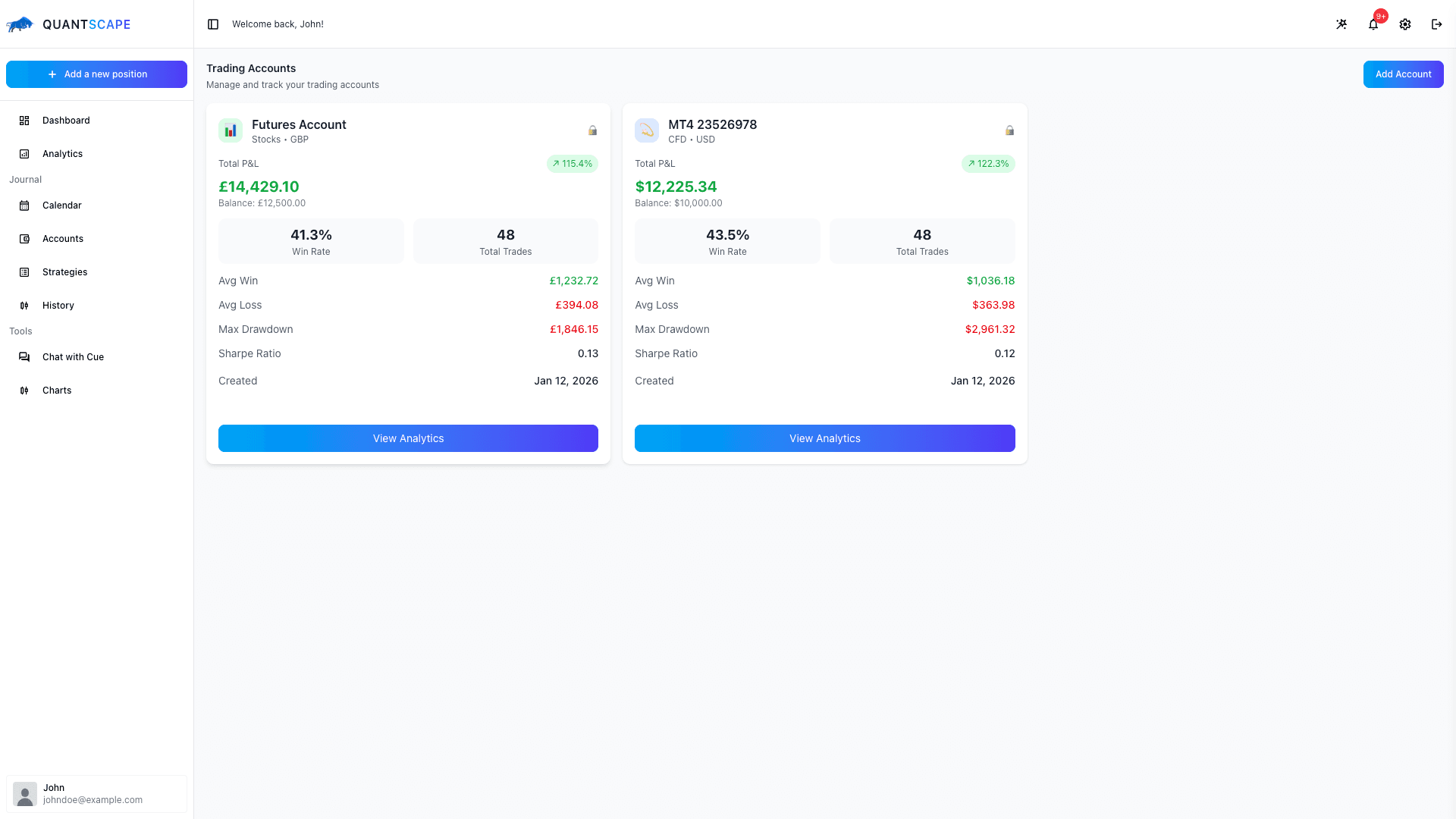Open the notifications bell with 9+ badge

(x=1373, y=24)
